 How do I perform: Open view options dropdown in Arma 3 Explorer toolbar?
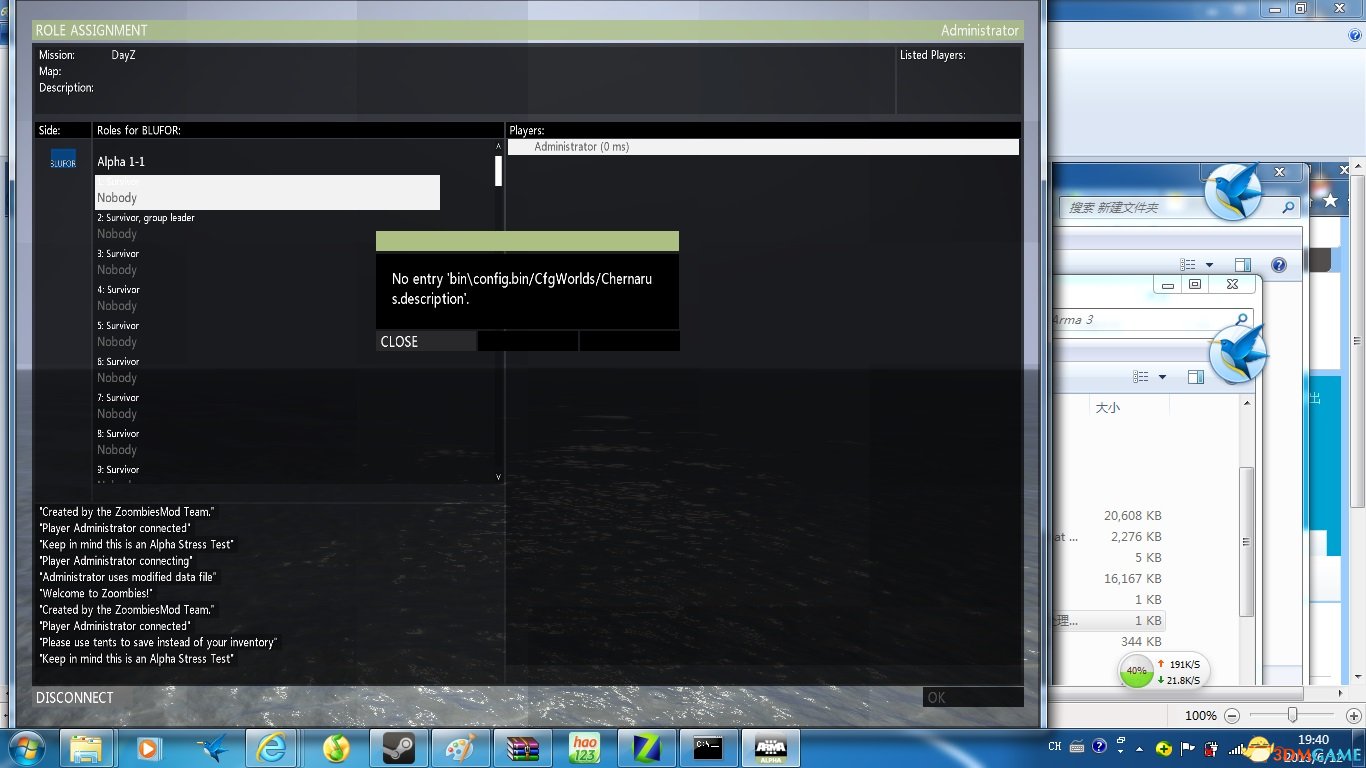click(x=1162, y=377)
